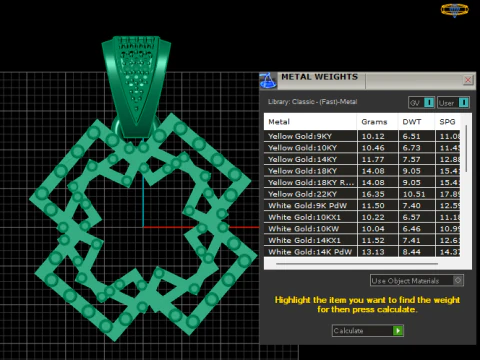This screenshot has height=360, width=480.
Task: Click the horizontal scrollbar under metals list
Action: (357, 264)
